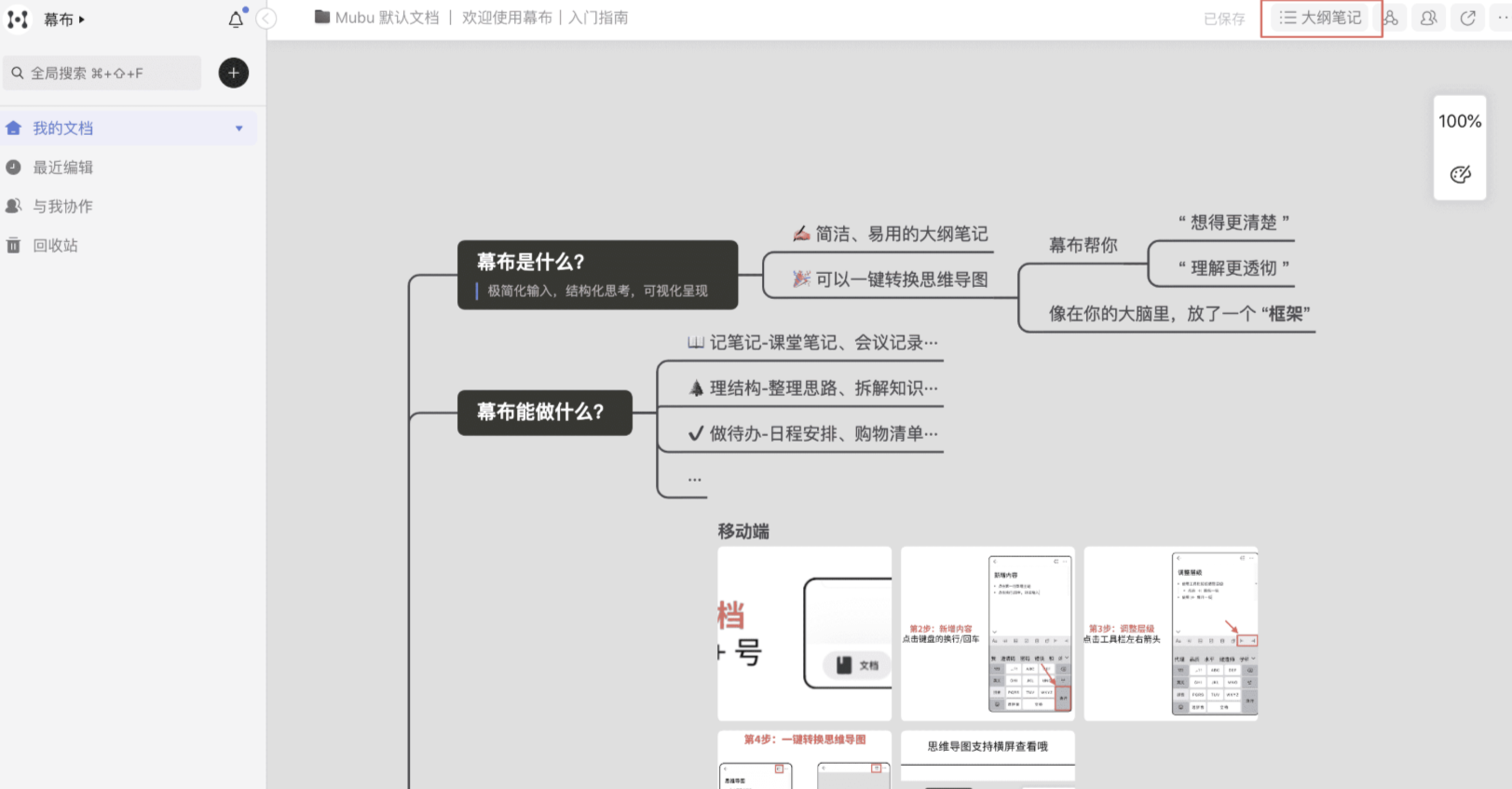
Task: Click the 幕布帮你 node
Action: [1083, 245]
